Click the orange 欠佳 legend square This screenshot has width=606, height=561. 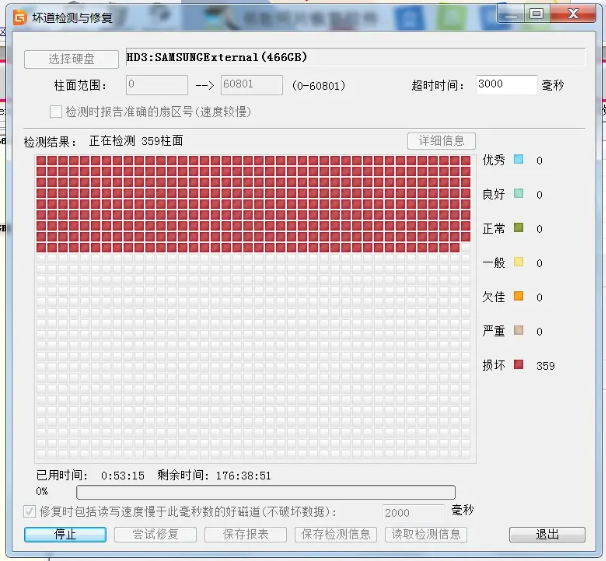518,297
